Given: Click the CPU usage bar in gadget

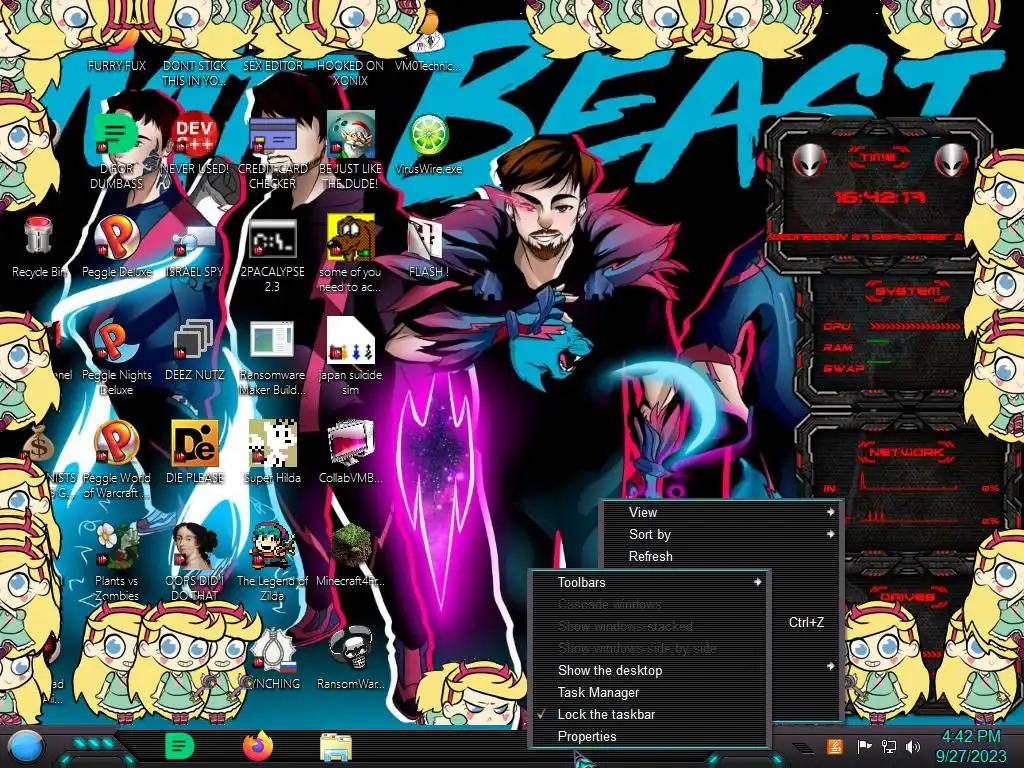Looking at the screenshot, I should tap(914, 326).
